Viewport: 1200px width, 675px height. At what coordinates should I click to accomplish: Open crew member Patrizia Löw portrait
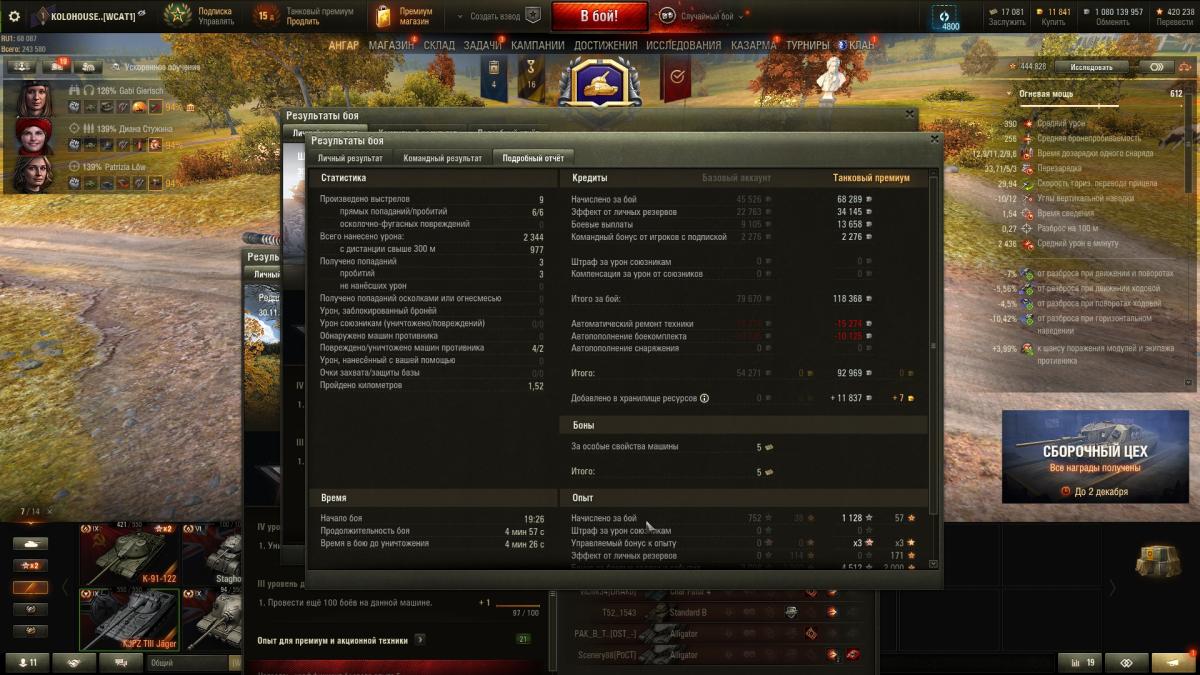(34, 174)
